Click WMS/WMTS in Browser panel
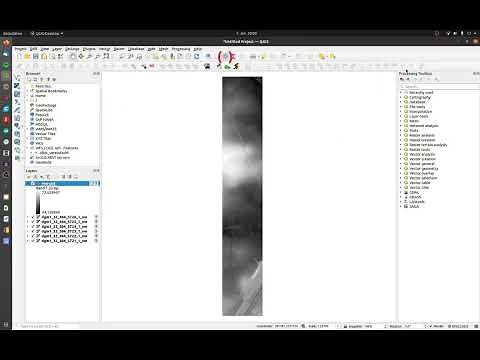The width and height of the screenshot is (480, 360). [46, 129]
